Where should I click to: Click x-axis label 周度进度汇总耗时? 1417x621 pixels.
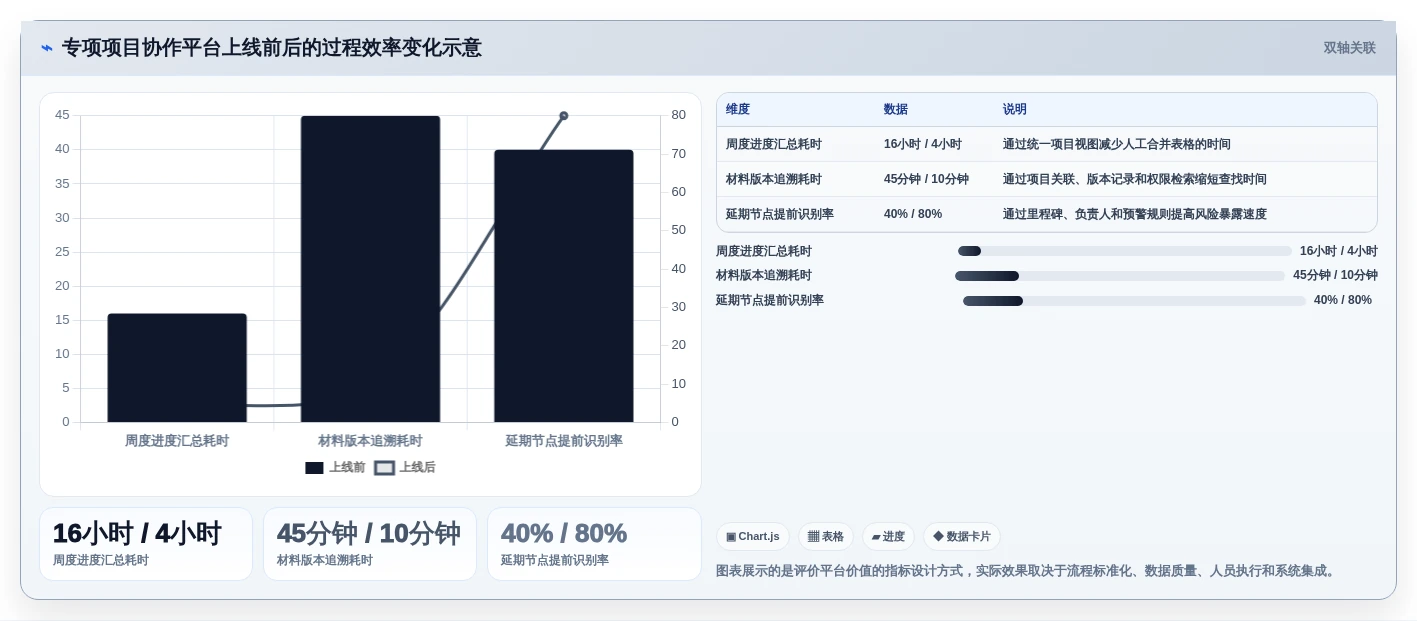[177, 441]
